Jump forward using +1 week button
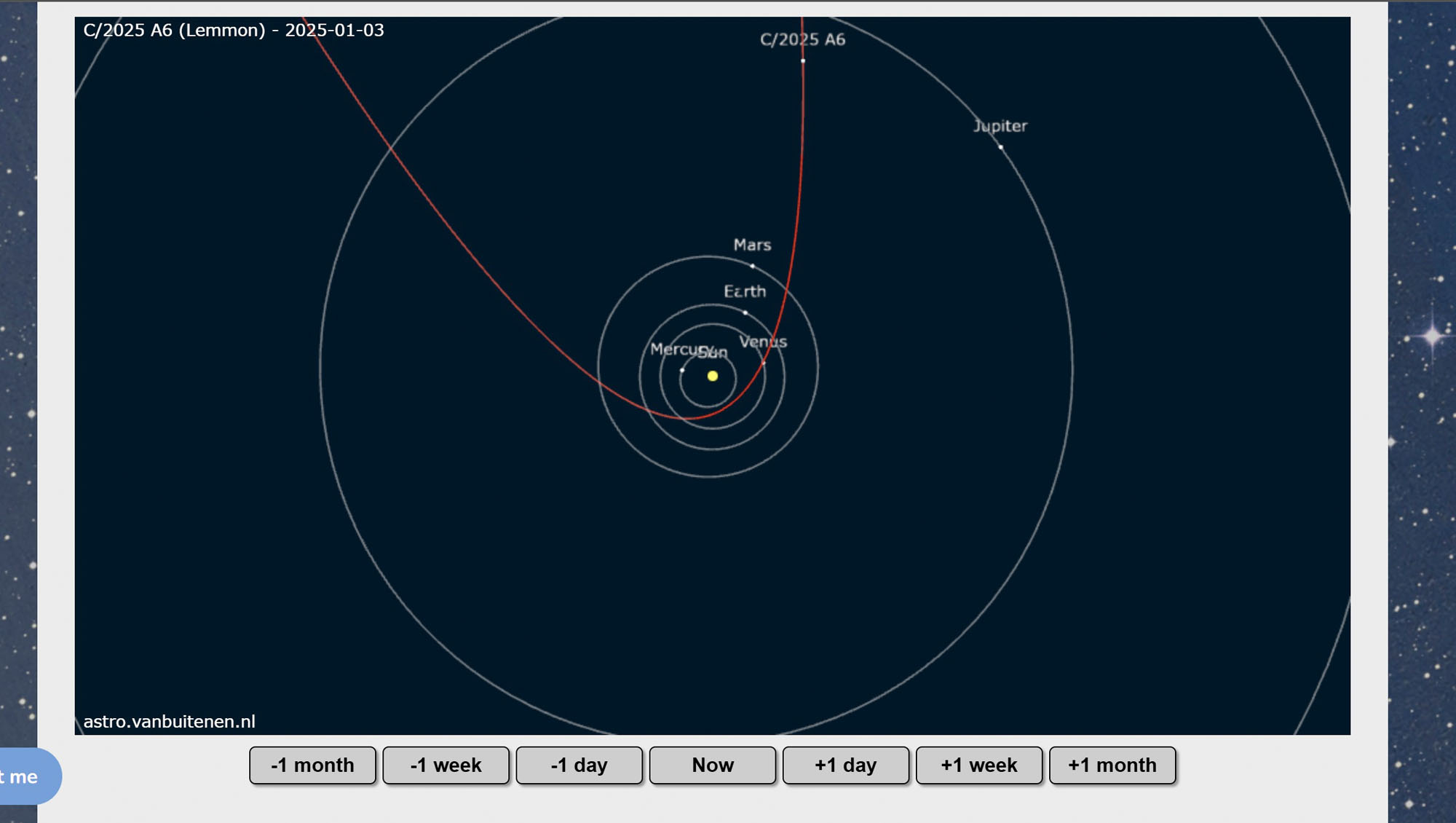Image resolution: width=1456 pixels, height=823 pixels. (978, 765)
